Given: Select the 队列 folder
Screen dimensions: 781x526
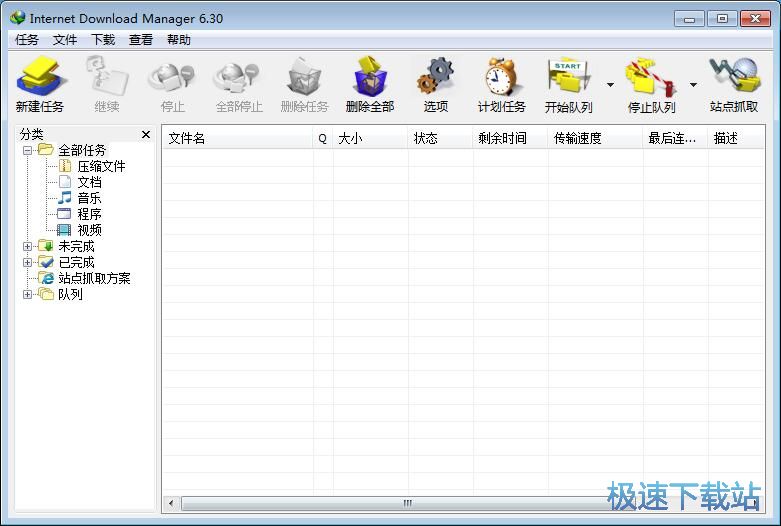Looking at the screenshot, I should point(70,294).
